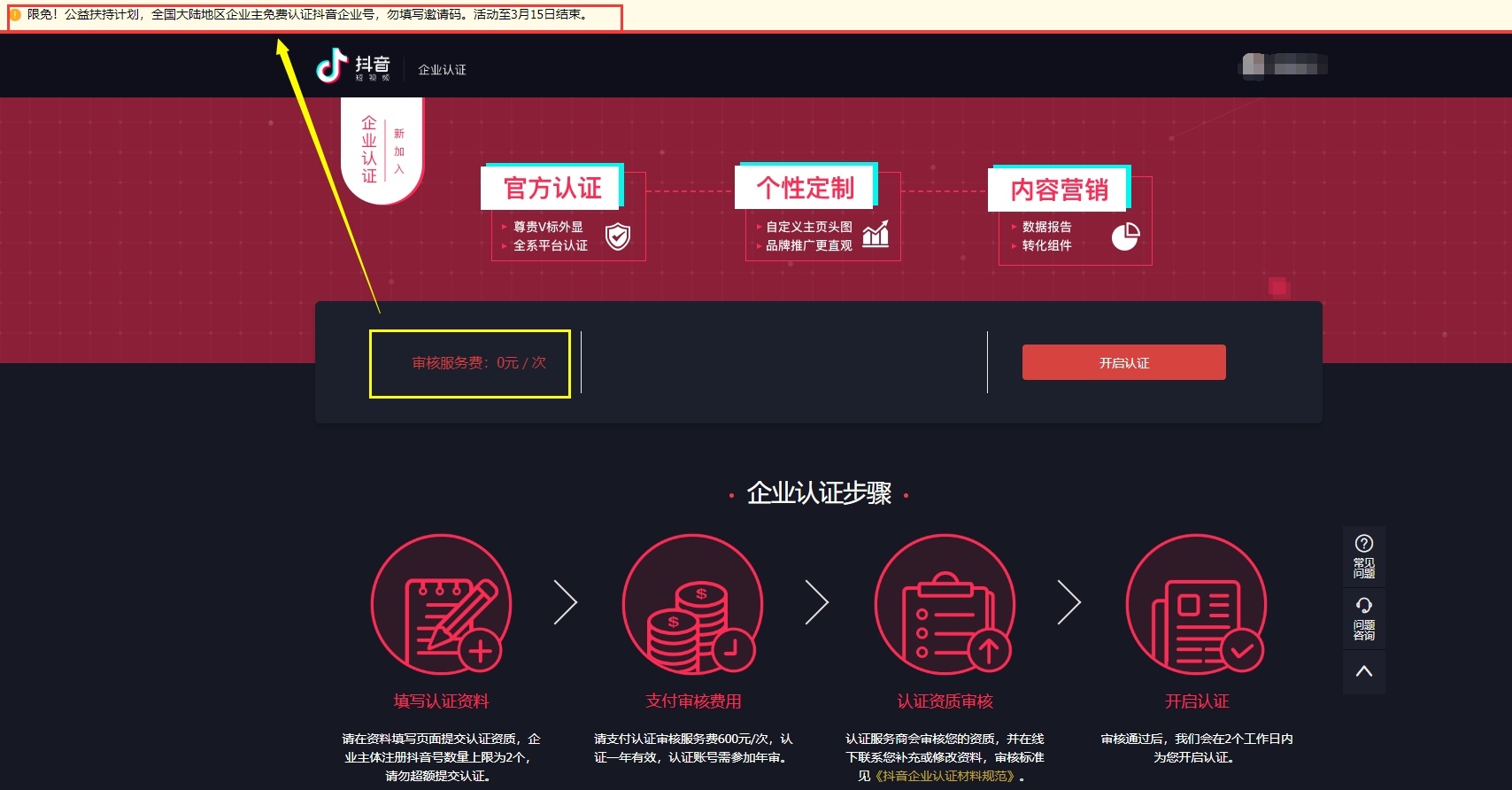The height and width of the screenshot is (790, 1512).
Task: Select the 内容营销 feature card title
Action: pyautogui.click(x=1059, y=190)
